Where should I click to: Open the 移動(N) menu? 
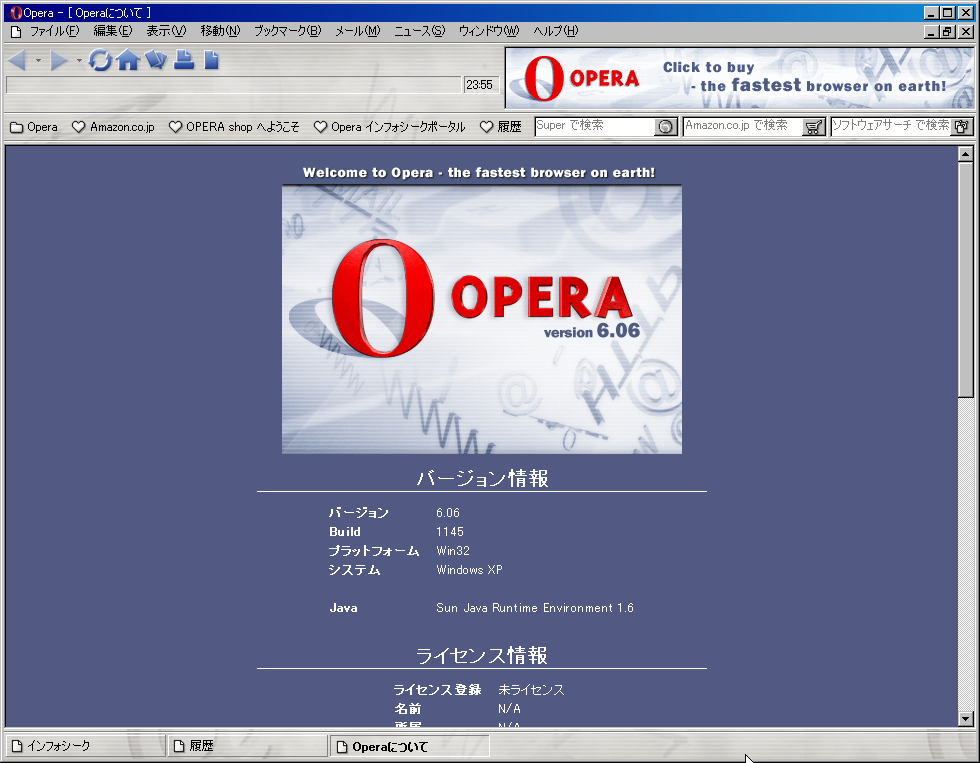[220, 31]
